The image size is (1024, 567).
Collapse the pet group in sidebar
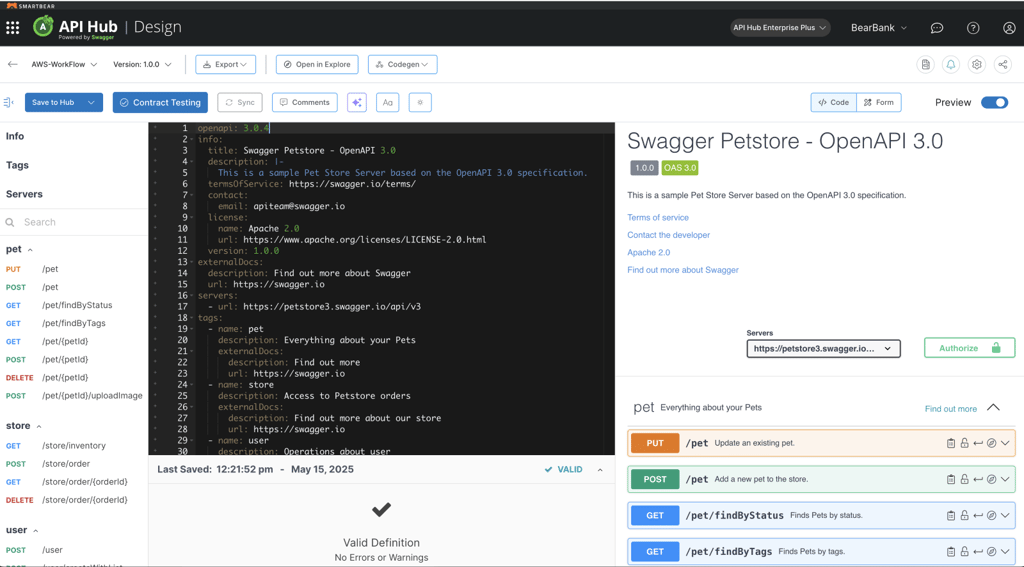[30, 250]
